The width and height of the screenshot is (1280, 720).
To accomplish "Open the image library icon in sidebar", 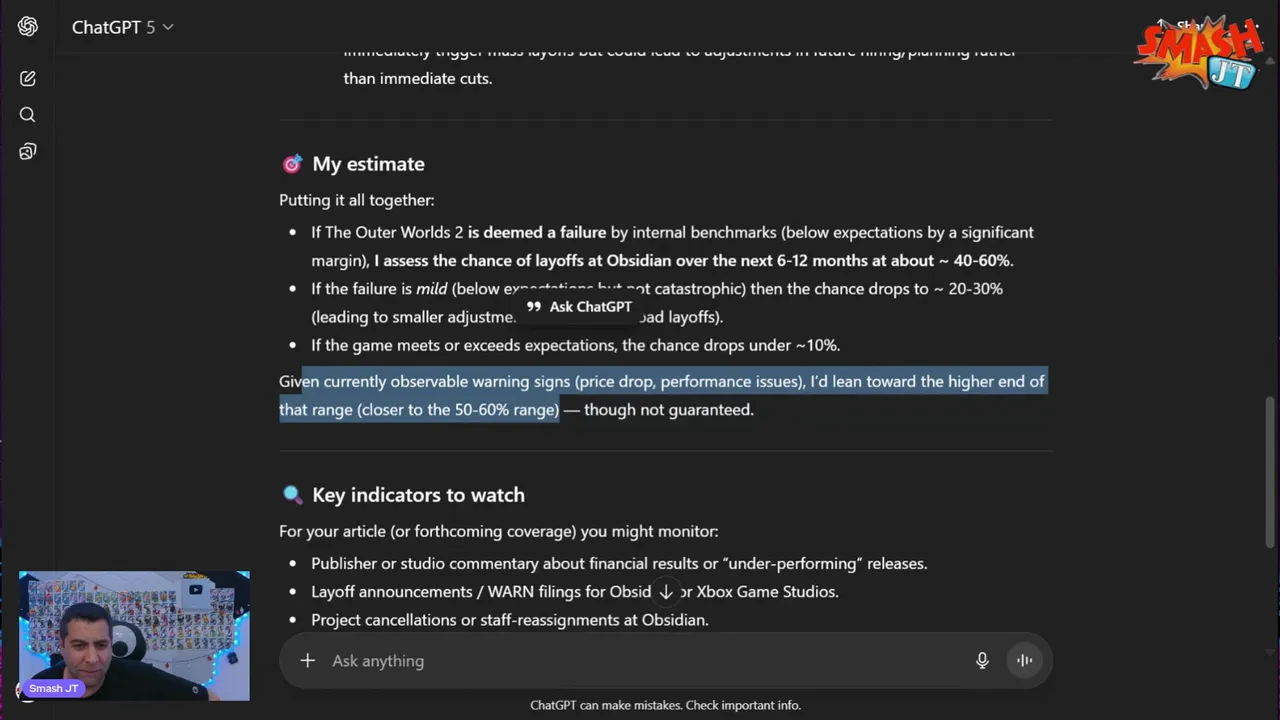I will pos(28,152).
